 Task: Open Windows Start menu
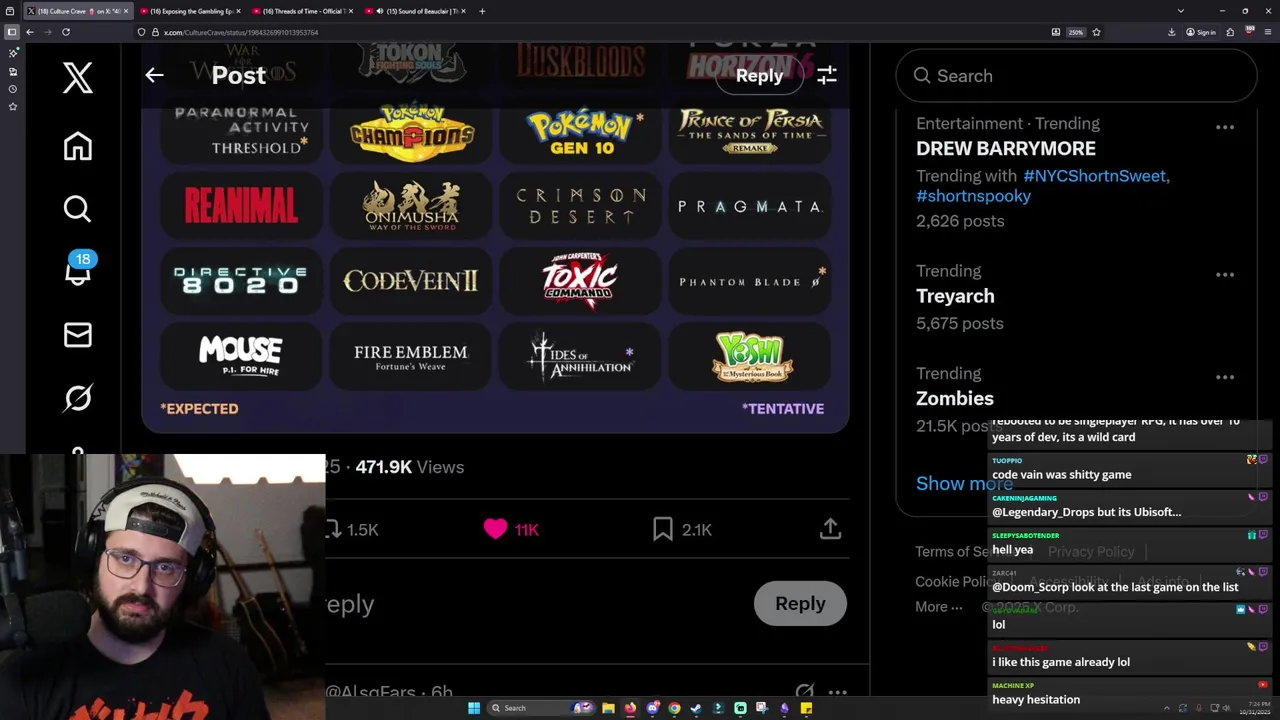pyautogui.click(x=474, y=708)
